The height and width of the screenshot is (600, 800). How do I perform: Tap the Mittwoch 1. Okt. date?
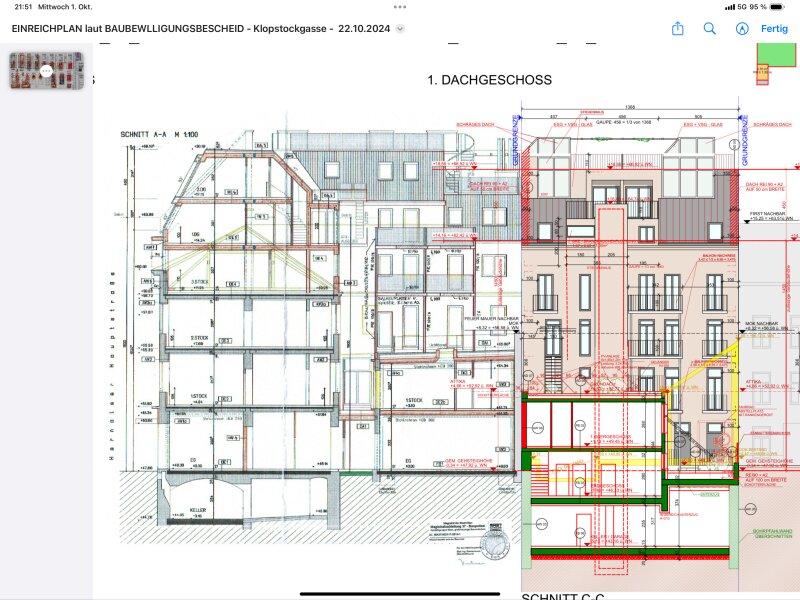66,7
